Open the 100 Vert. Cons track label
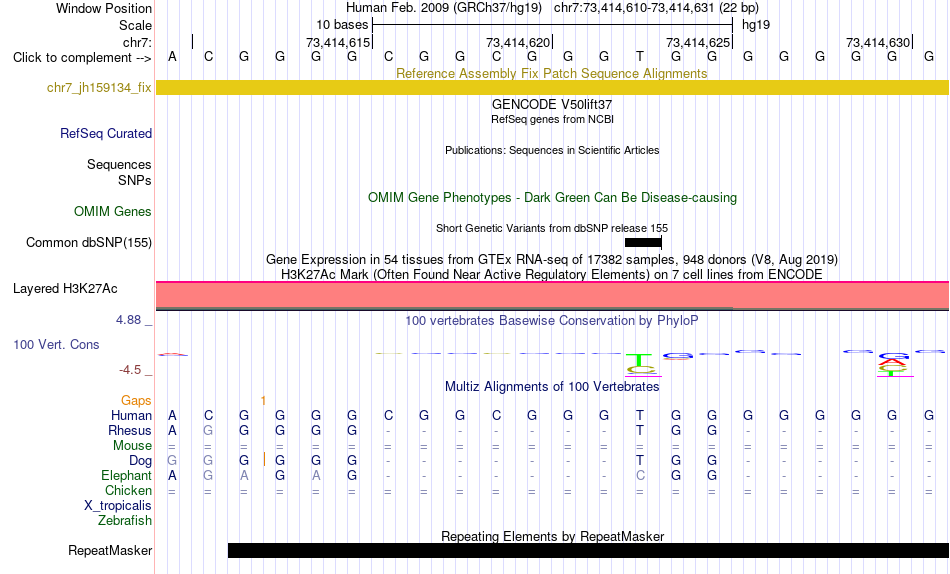 coord(56,344)
